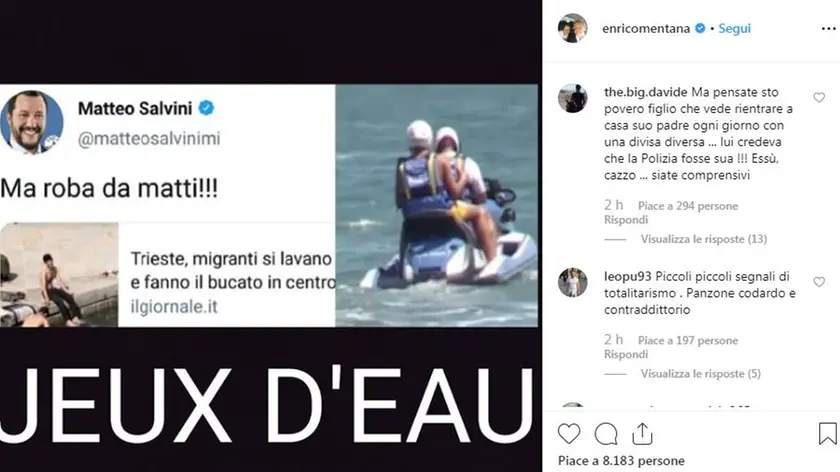Viewport: 840px width, 472px height.
Task: Expand the 5 replies to leopu93
Action: click(x=700, y=373)
